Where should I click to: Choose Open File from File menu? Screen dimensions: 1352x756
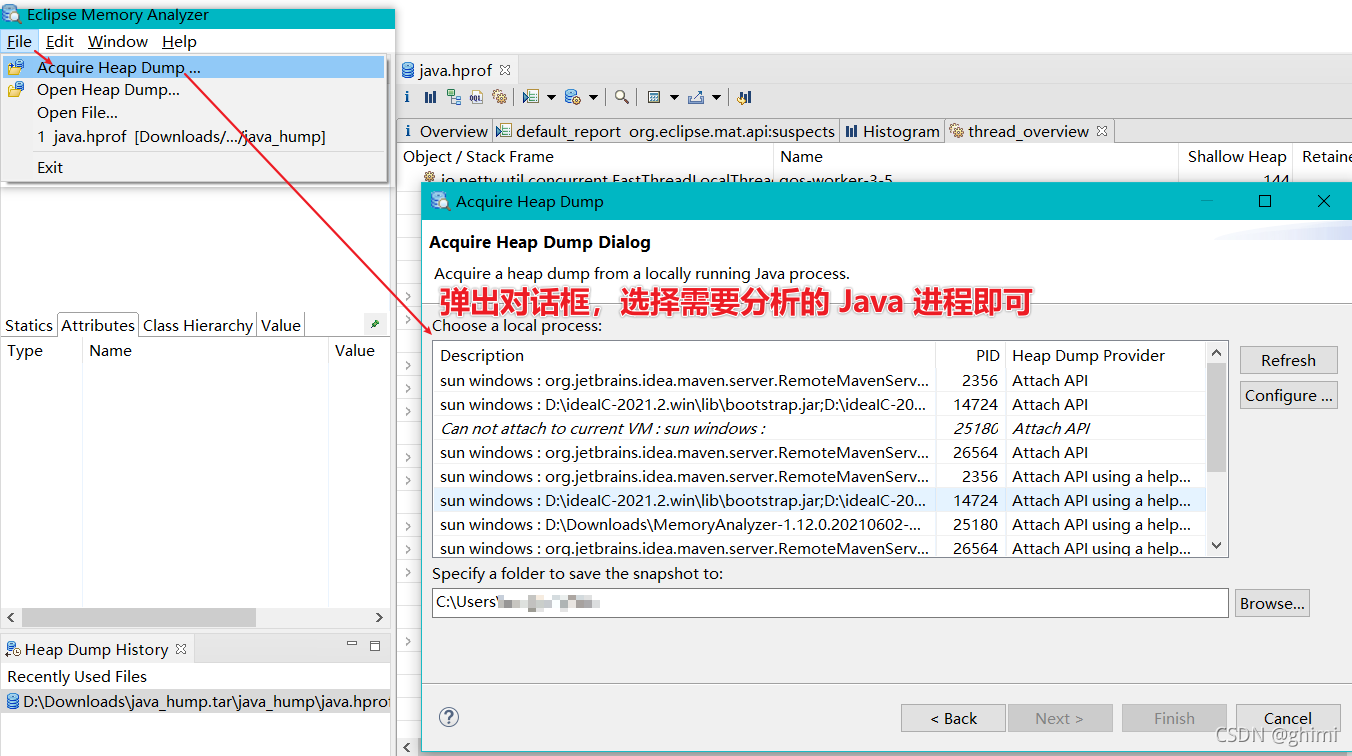(194, 113)
